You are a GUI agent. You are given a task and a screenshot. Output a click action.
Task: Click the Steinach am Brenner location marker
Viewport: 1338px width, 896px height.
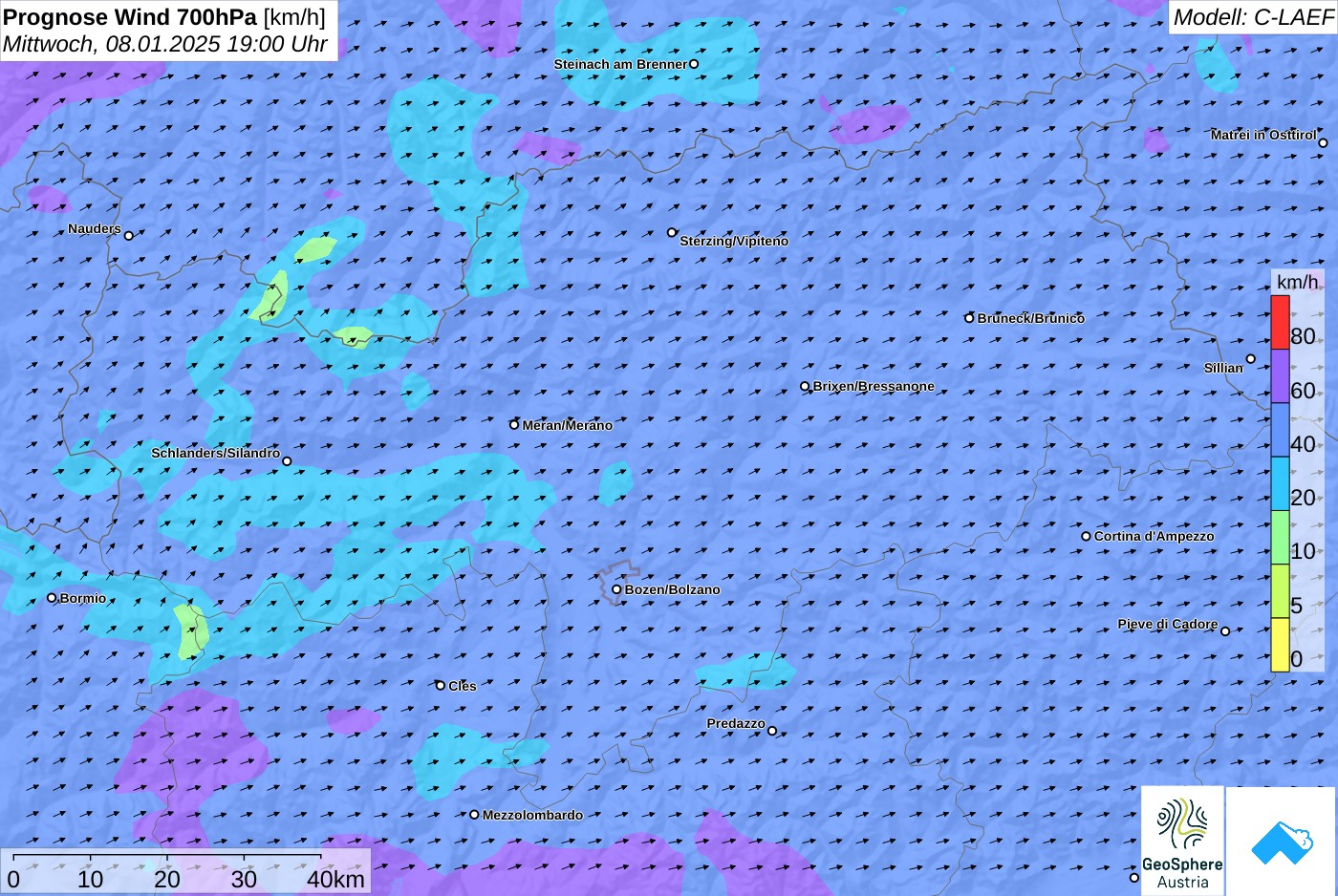point(694,64)
